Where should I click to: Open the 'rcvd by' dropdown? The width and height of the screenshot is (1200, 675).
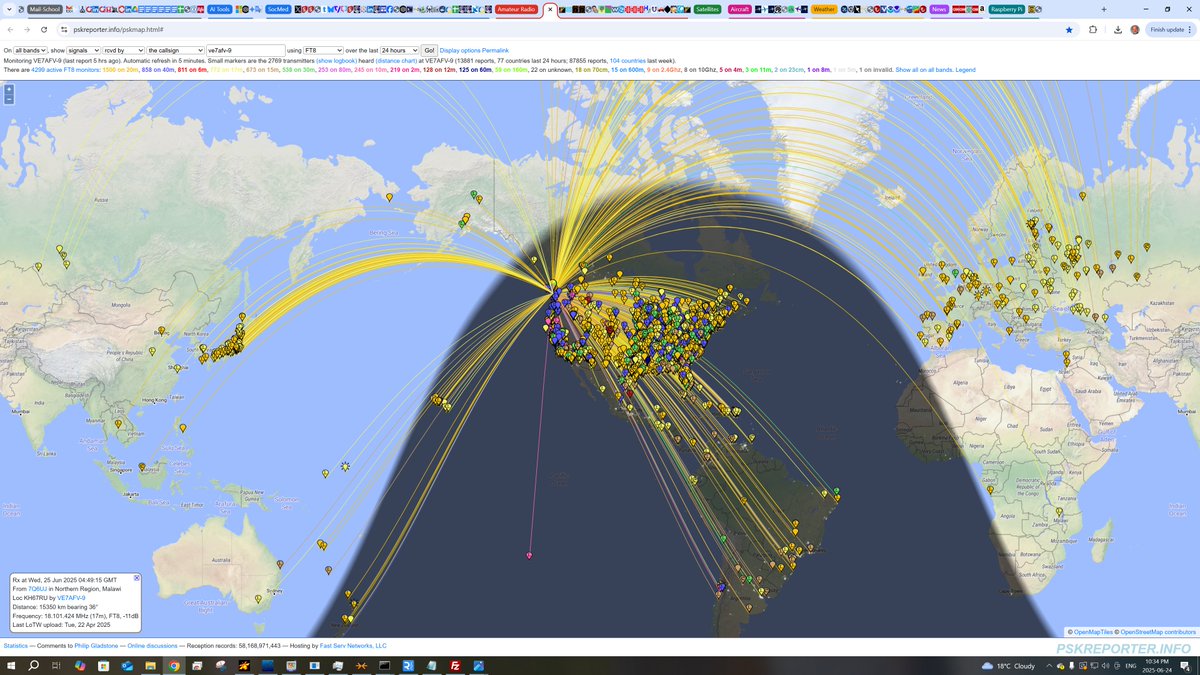coord(124,50)
